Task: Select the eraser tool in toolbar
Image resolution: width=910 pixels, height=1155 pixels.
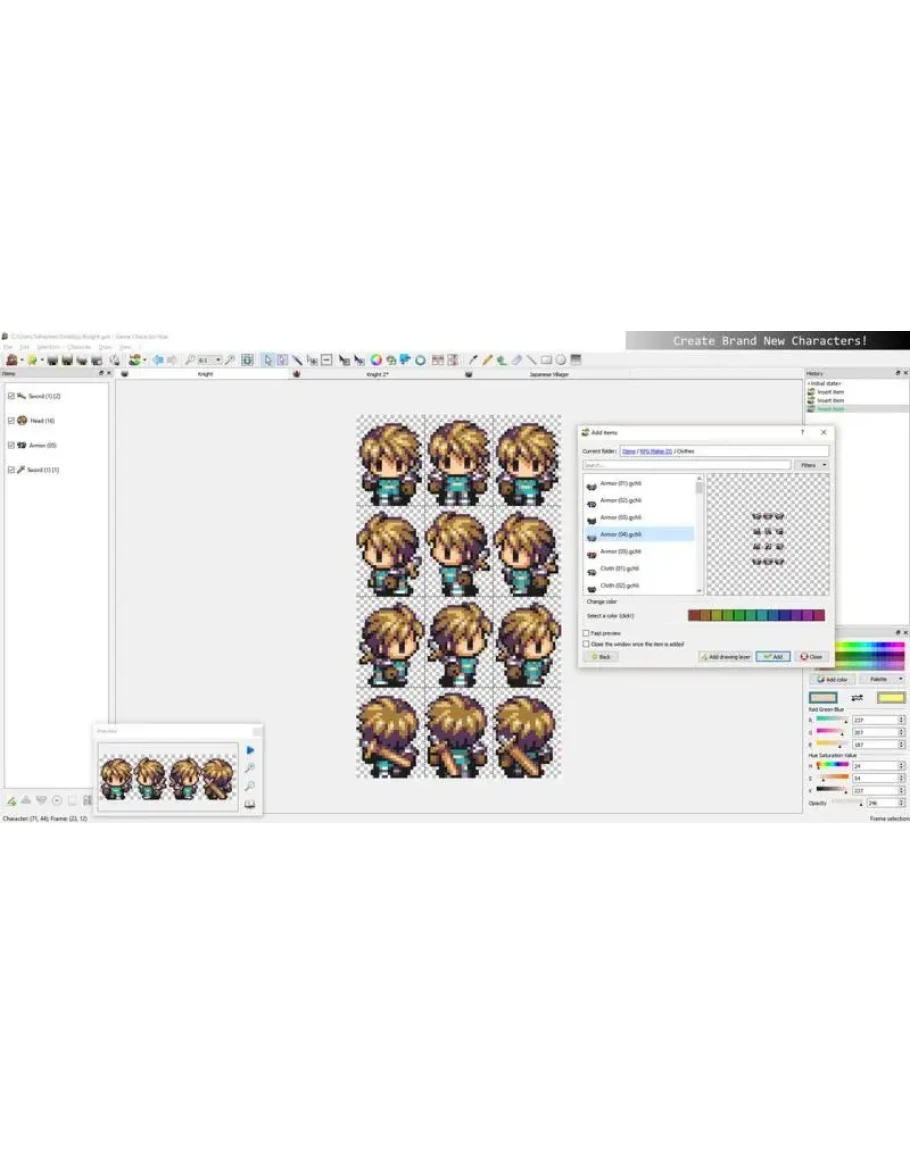Action: 517,360
